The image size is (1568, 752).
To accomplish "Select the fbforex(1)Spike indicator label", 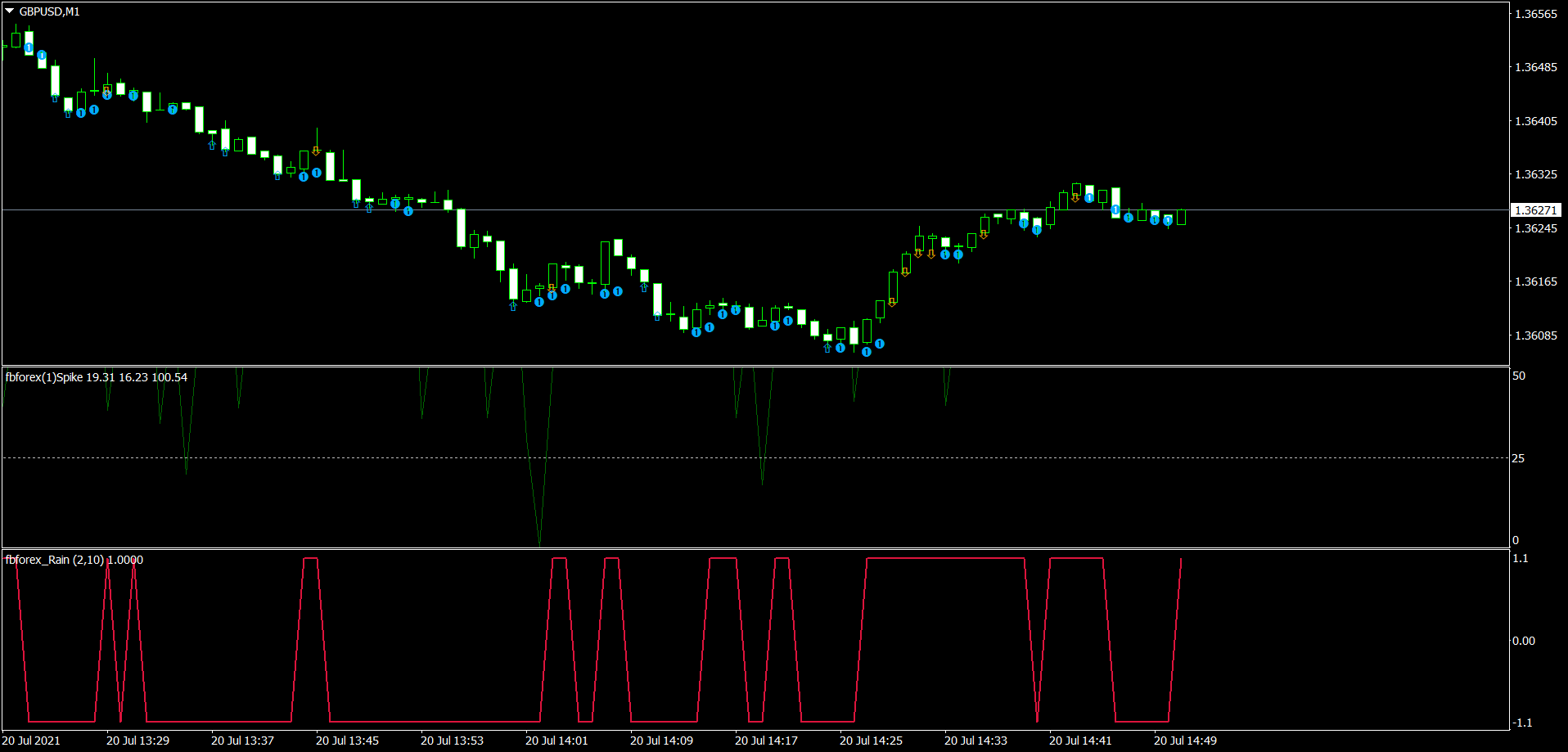I will tap(96, 377).
